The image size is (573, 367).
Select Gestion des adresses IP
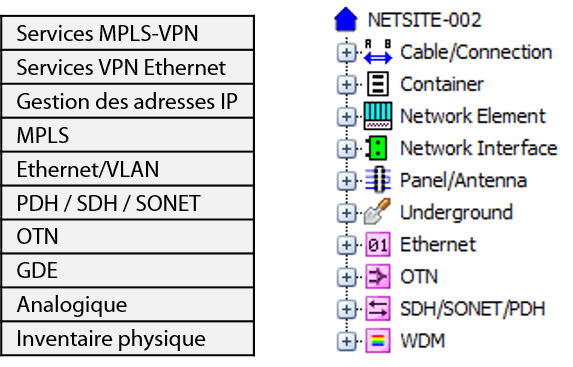click(128, 101)
